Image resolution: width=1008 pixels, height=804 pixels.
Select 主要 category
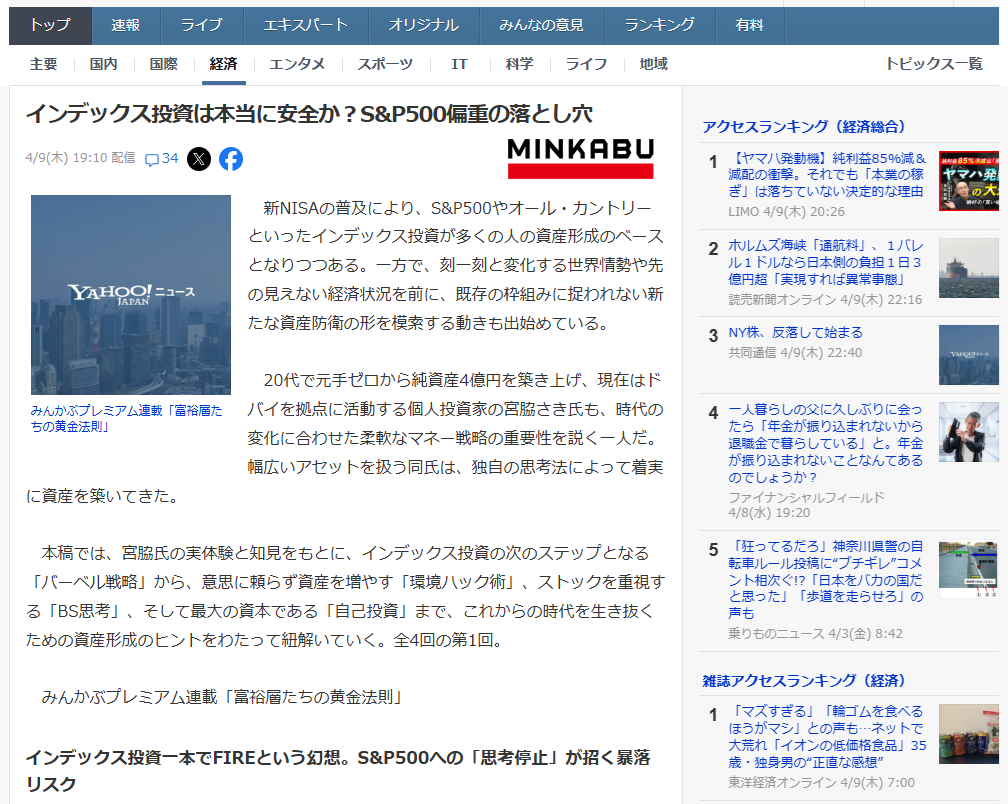point(43,64)
